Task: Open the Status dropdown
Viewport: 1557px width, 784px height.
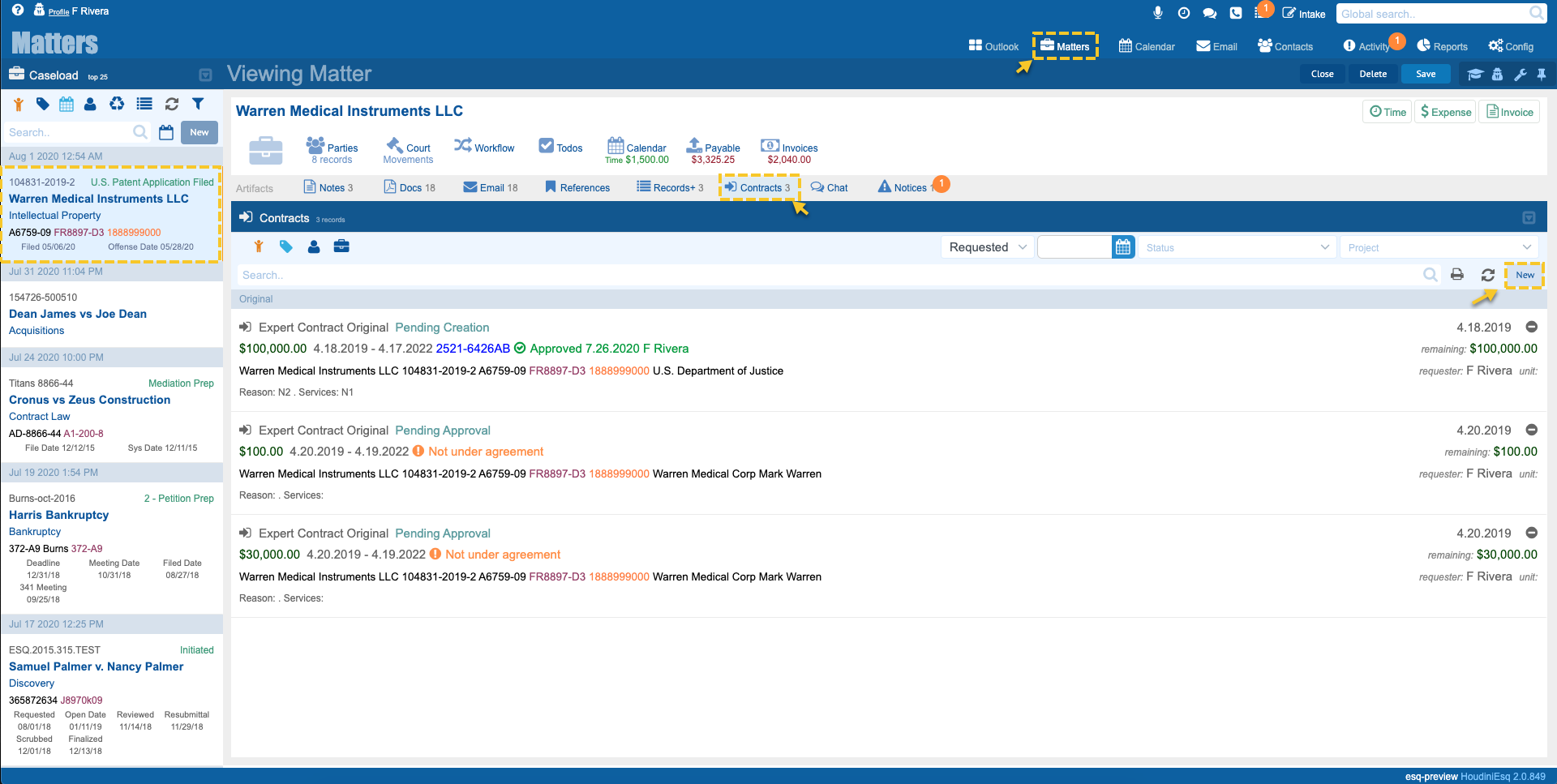Action: 1237,247
